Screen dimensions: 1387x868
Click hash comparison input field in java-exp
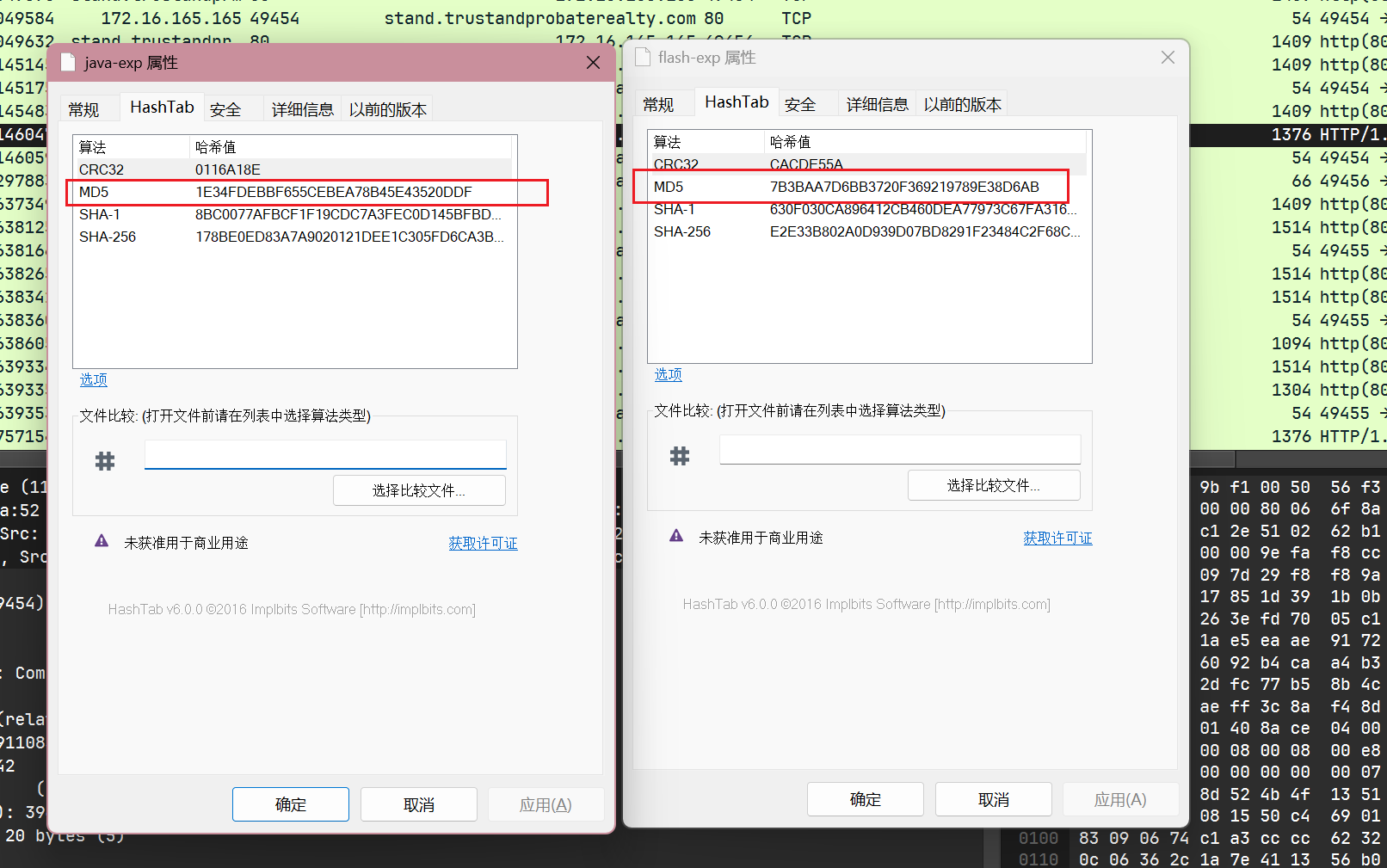click(x=325, y=455)
